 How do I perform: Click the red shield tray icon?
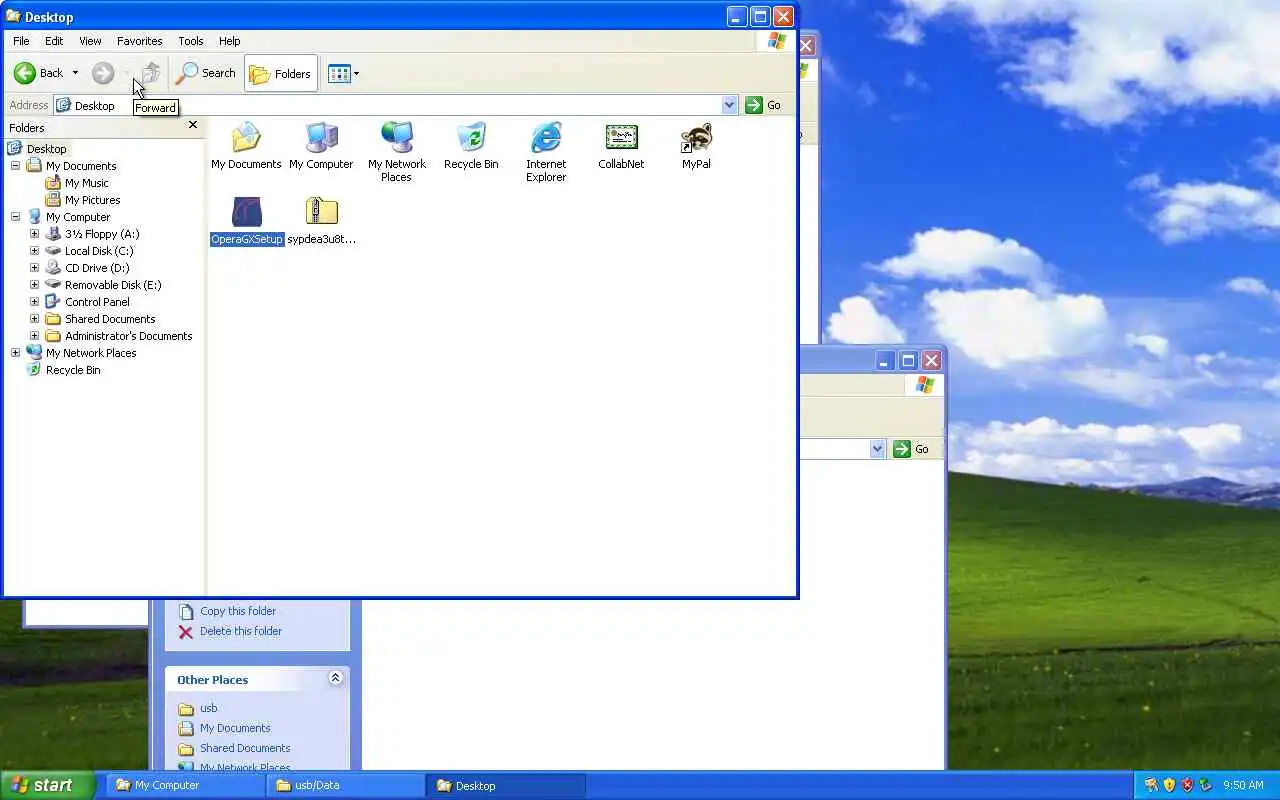(1187, 785)
